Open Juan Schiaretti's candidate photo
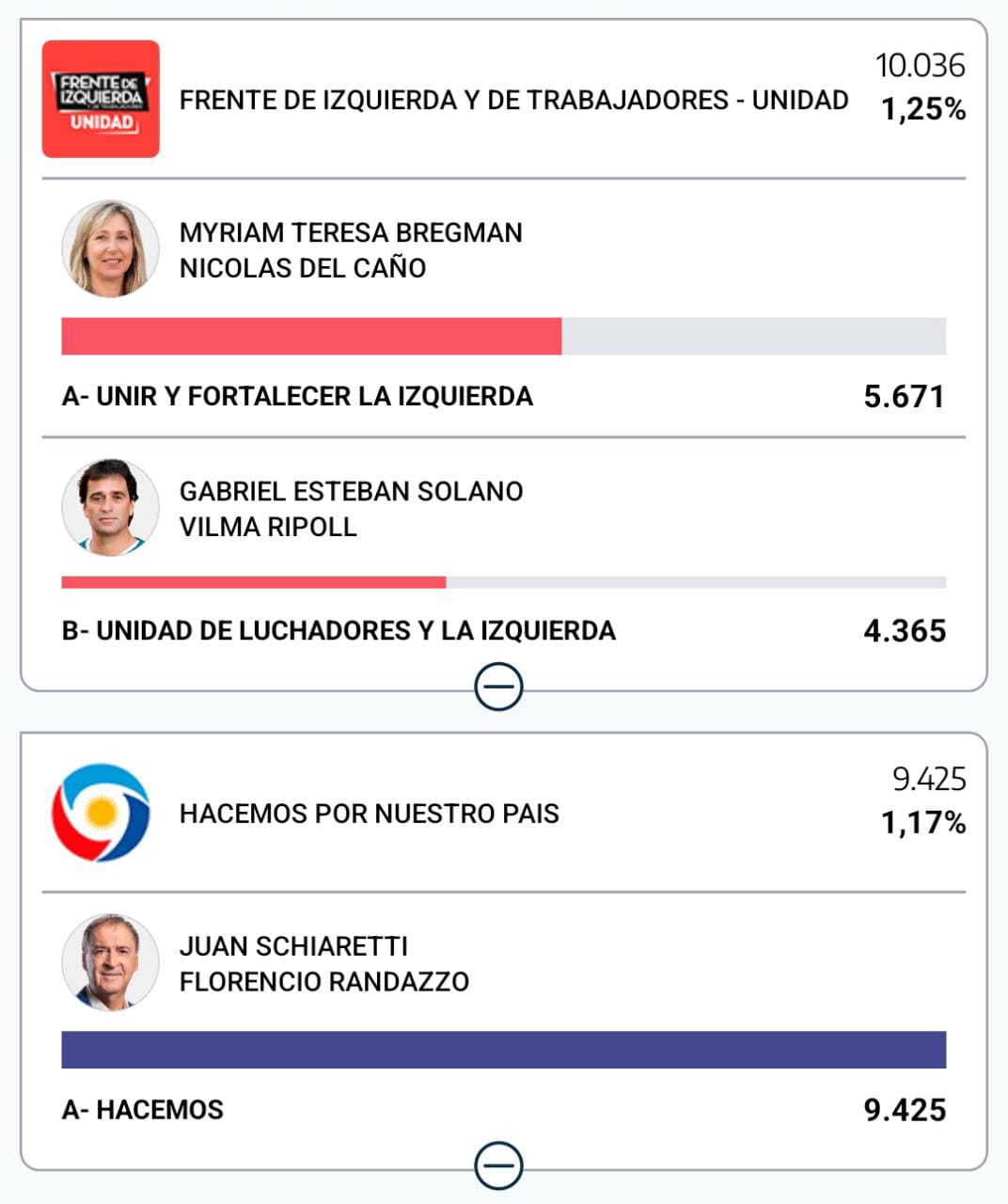This screenshot has height=1204, width=1008. 110,961
